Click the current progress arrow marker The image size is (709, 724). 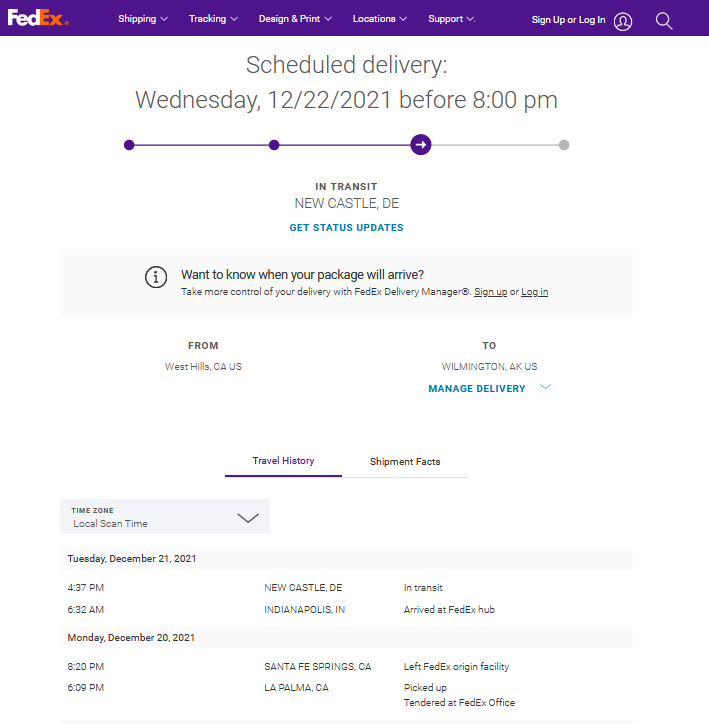tap(421, 145)
